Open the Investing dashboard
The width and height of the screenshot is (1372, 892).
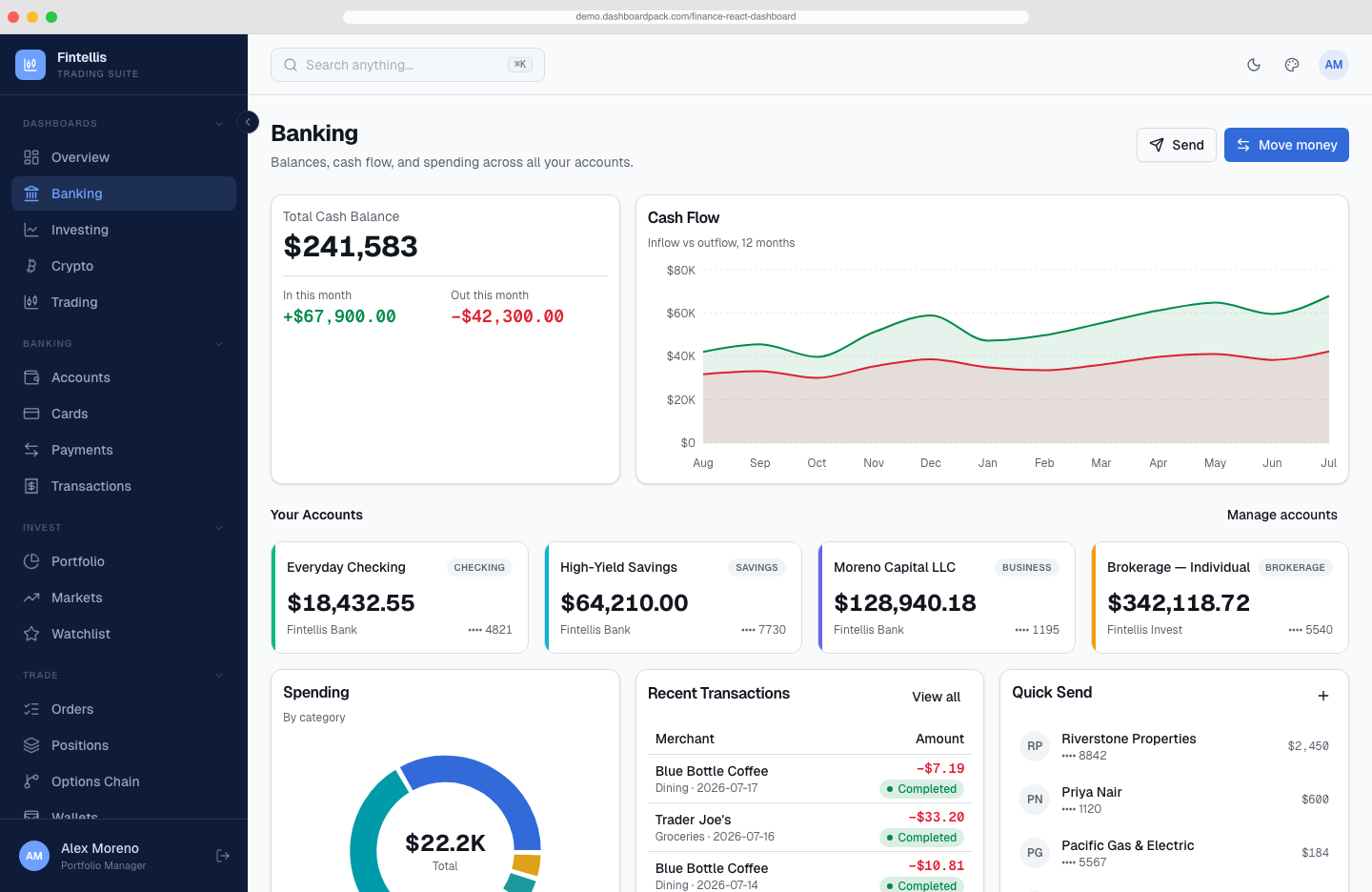coord(124,230)
